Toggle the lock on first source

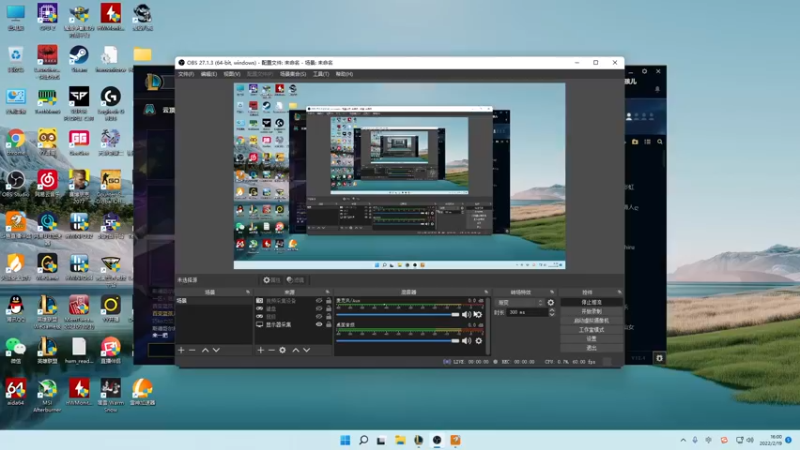point(328,301)
